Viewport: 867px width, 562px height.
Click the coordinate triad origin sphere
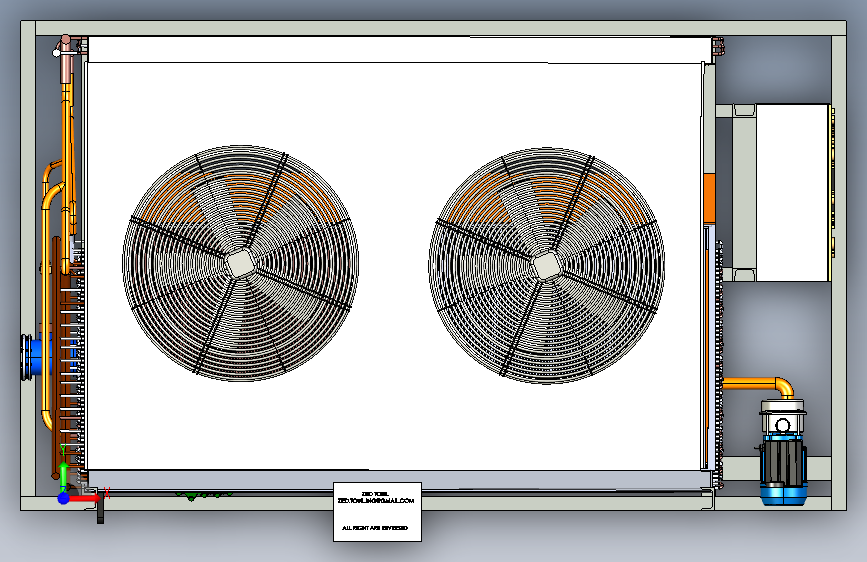click(x=64, y=498)
